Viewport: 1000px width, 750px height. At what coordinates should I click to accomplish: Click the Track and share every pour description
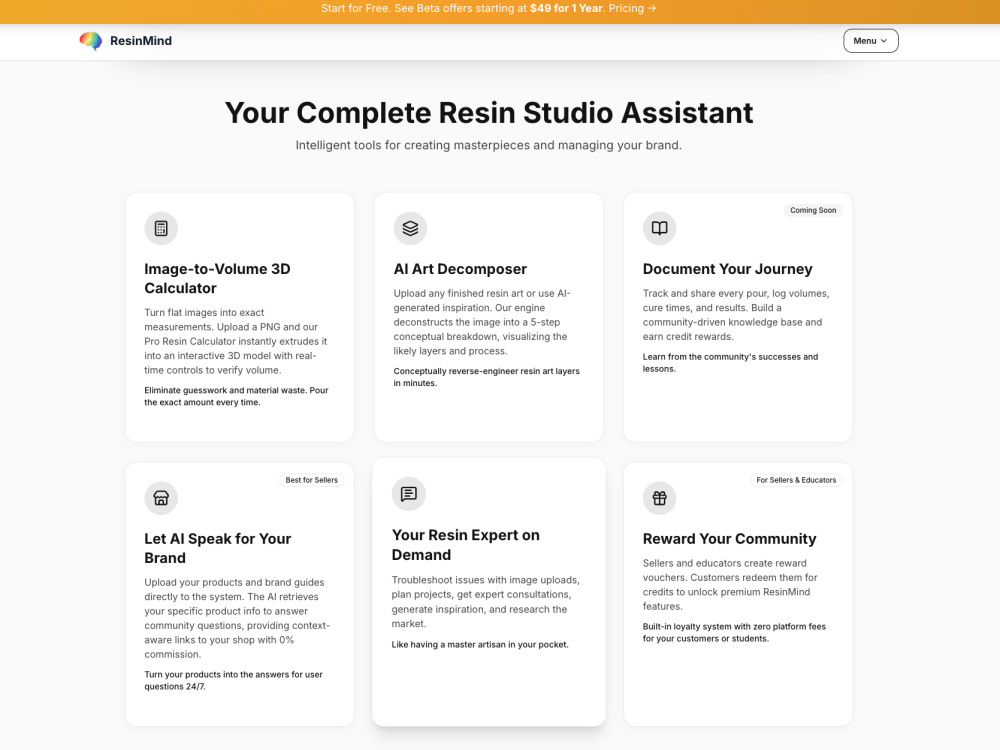736,315
